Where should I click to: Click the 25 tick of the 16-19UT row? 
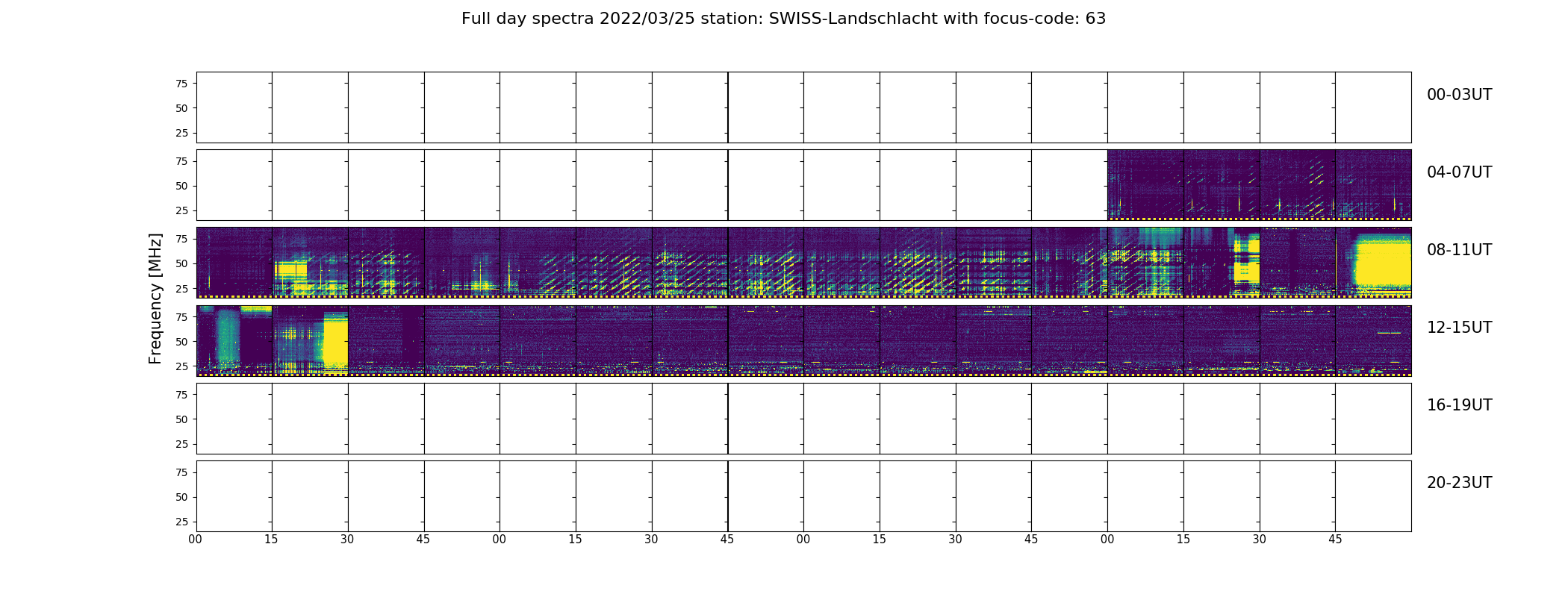tap(181, 443)
